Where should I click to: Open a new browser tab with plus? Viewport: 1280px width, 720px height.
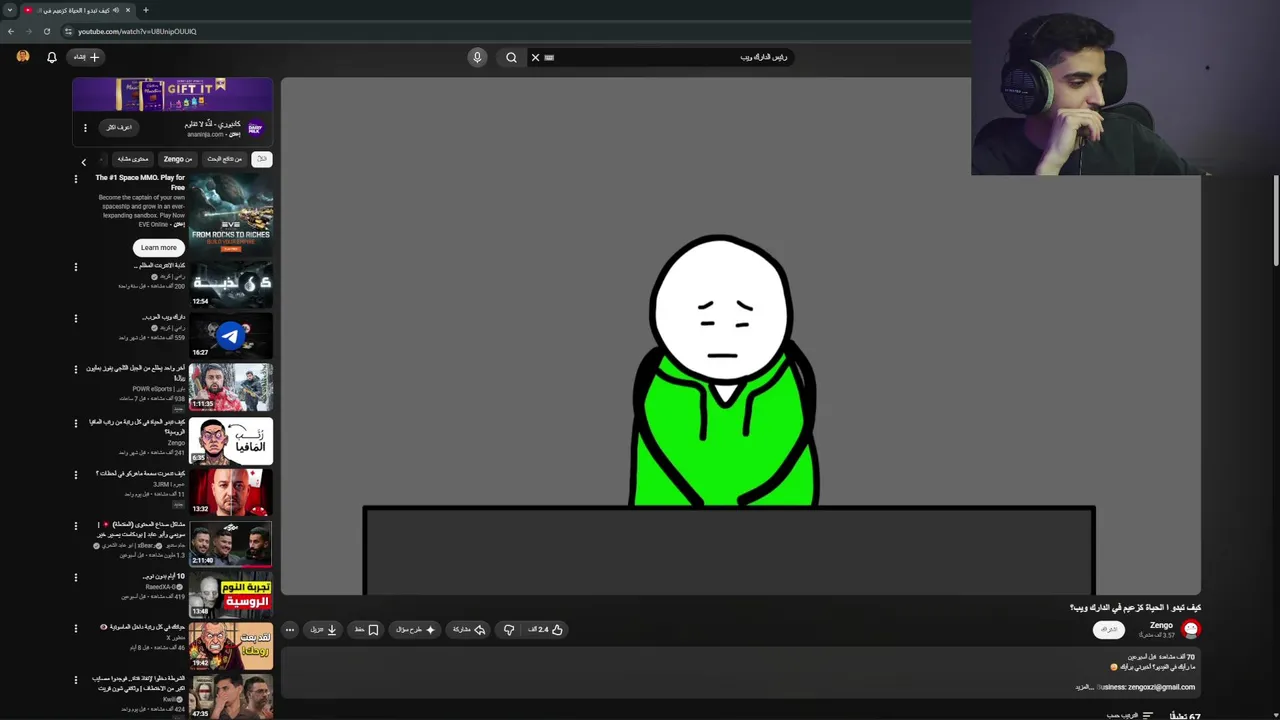pos(145,10)
